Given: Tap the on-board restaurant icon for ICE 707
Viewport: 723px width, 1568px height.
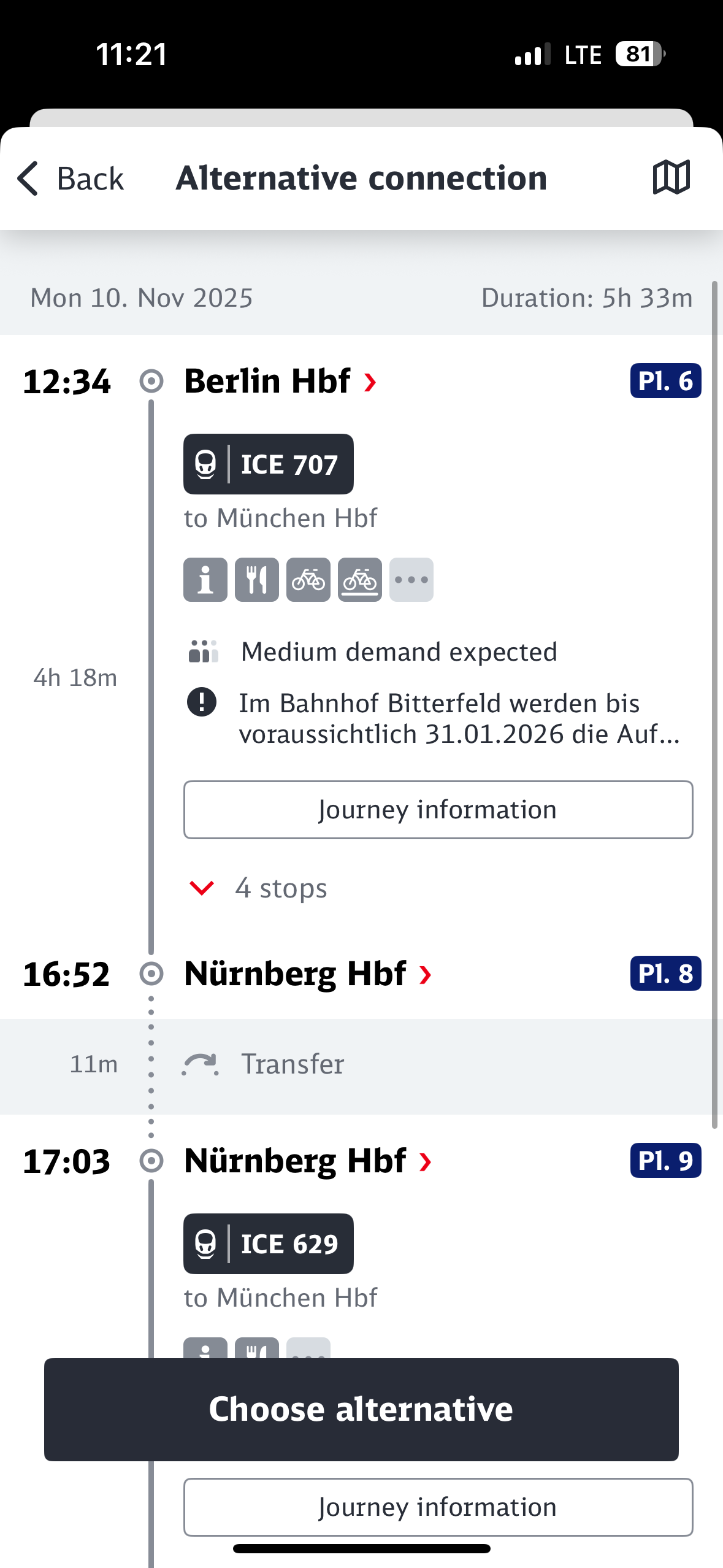Looking at the screenshot, I should [257, 580].
